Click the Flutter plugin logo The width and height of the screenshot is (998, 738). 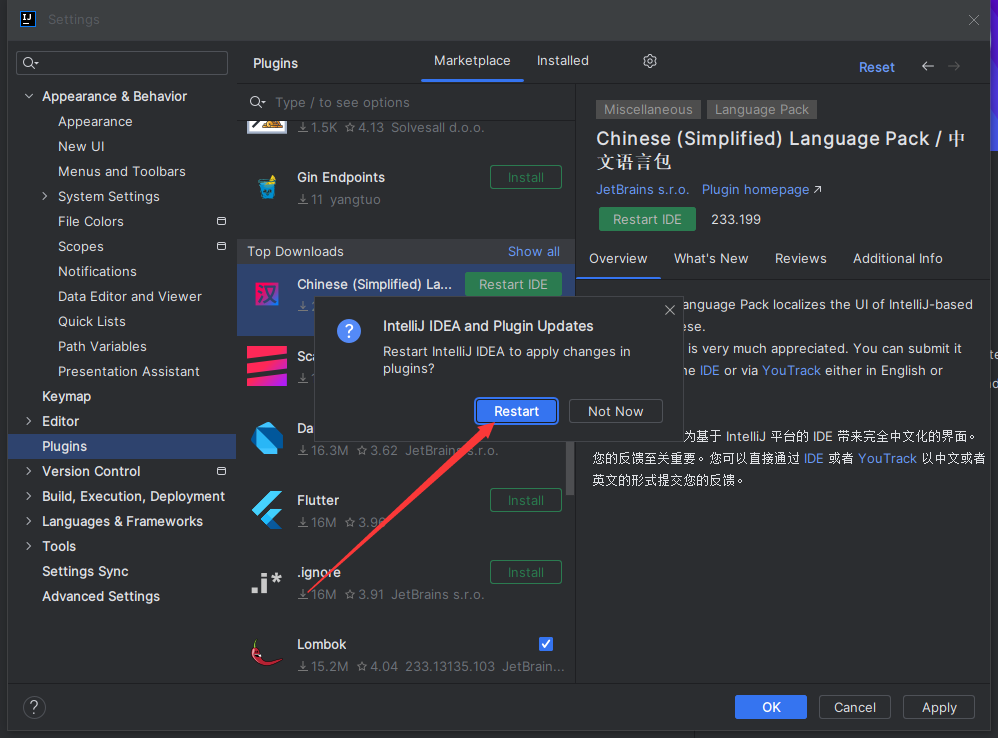pos(267,510)
